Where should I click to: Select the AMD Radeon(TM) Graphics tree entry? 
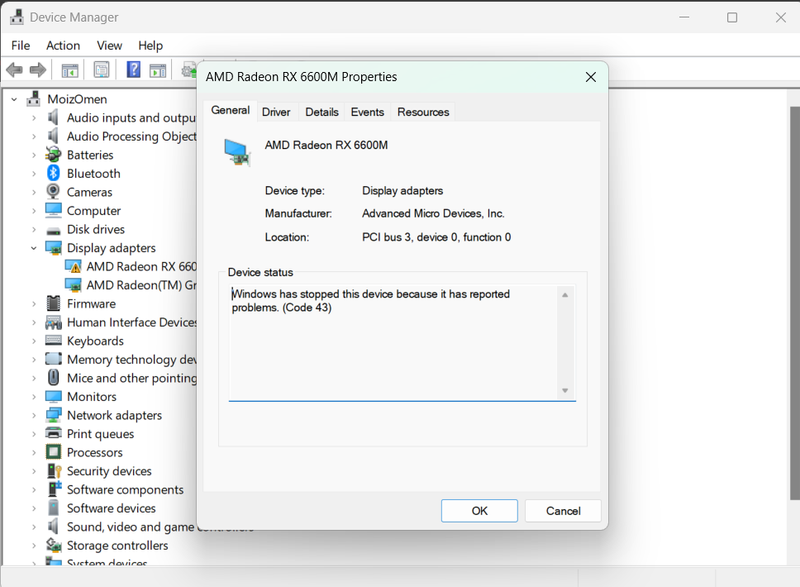pos(131,285)
